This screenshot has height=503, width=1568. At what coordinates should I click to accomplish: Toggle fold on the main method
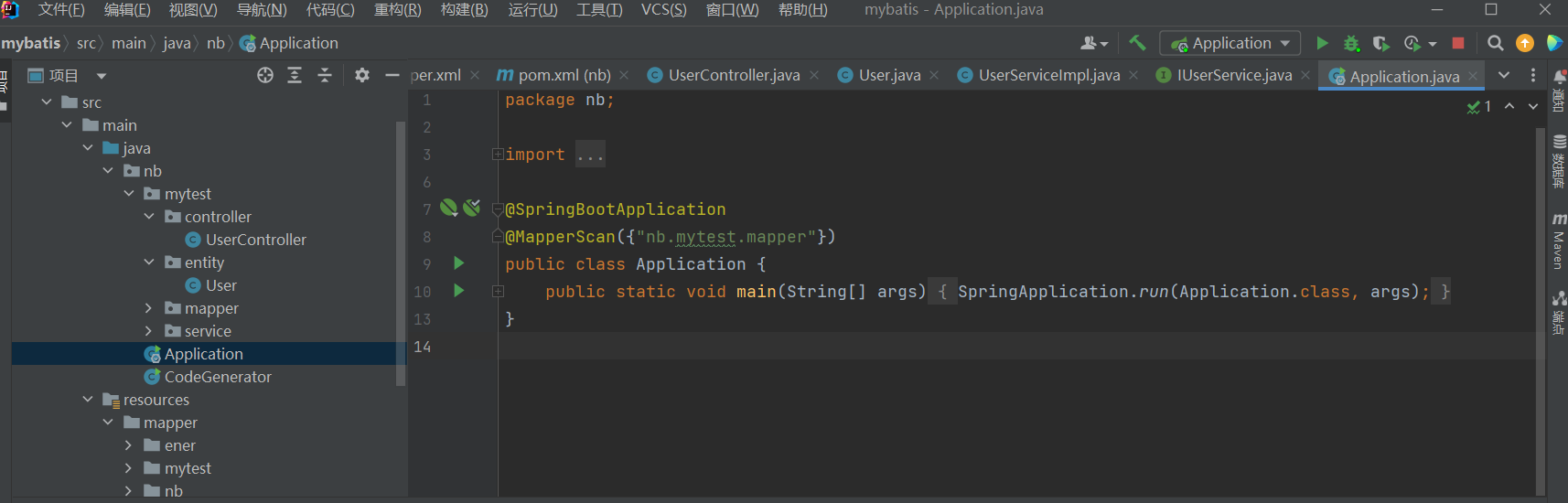coord(498,292)
